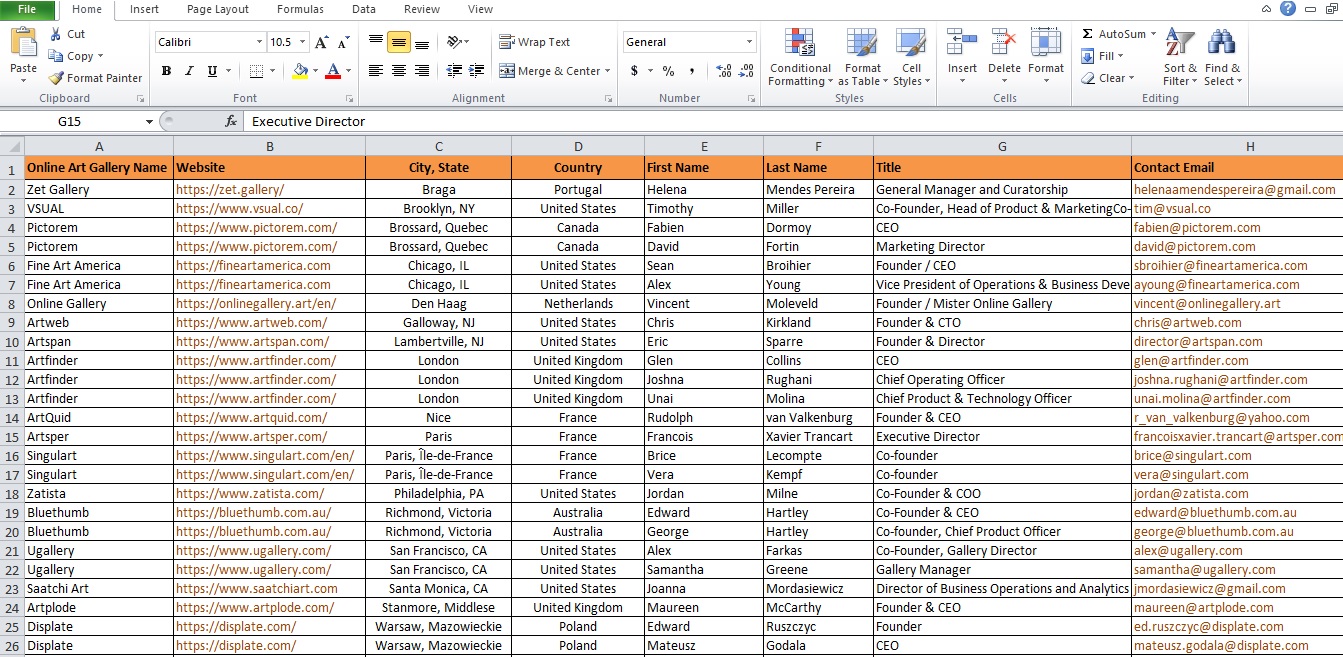Apply the cell borders icon
1343x658 pixels.
click(x=256, y=71)
